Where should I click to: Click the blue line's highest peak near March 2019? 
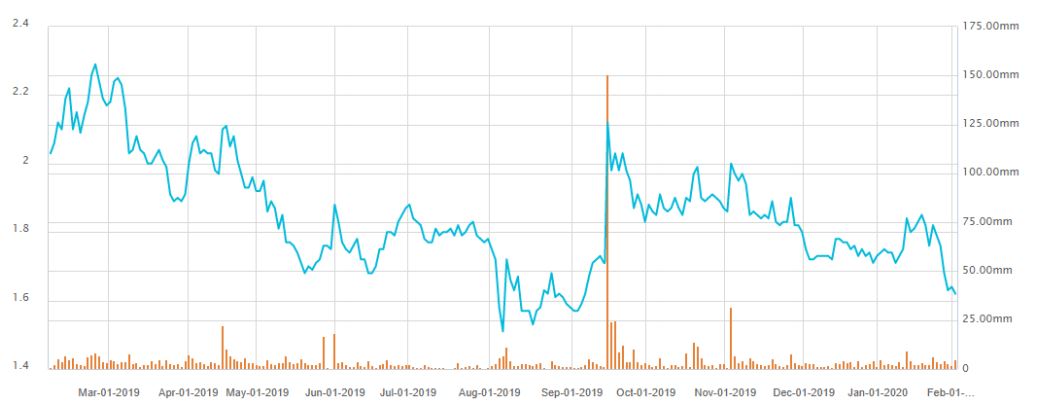point(96,65)
